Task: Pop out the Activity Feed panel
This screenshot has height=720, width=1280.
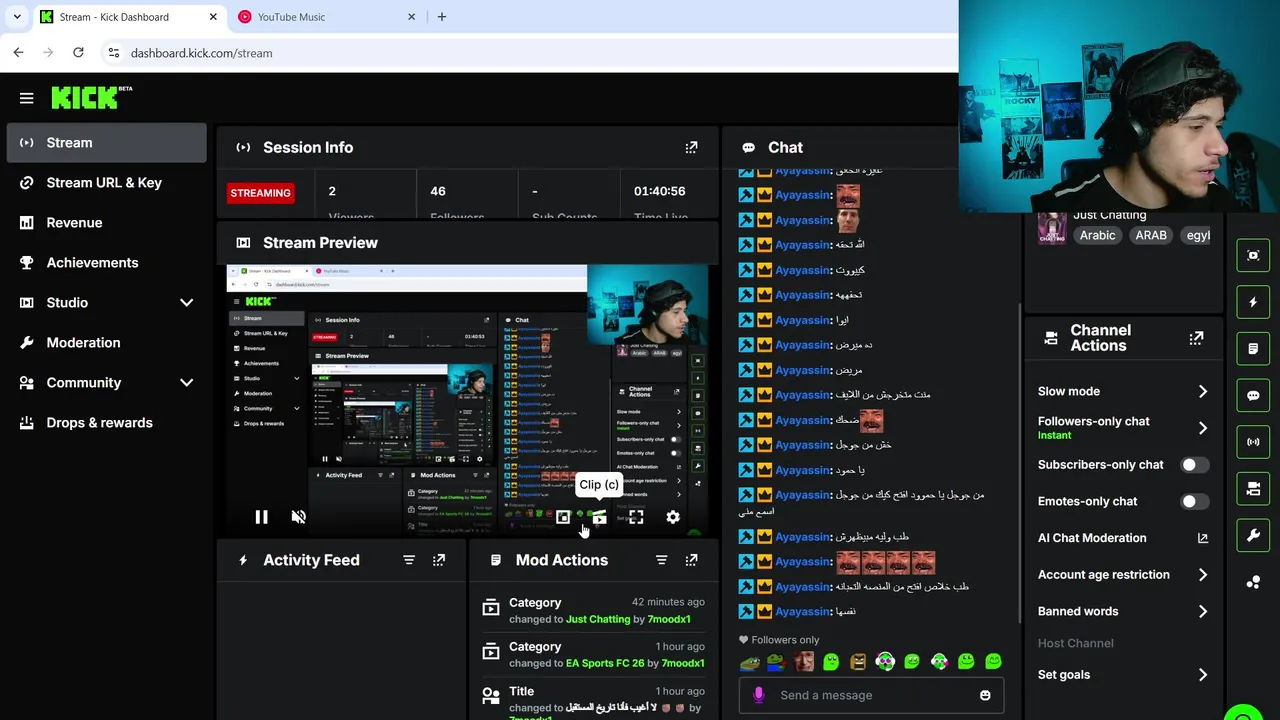Action: [x=439, y=560]
